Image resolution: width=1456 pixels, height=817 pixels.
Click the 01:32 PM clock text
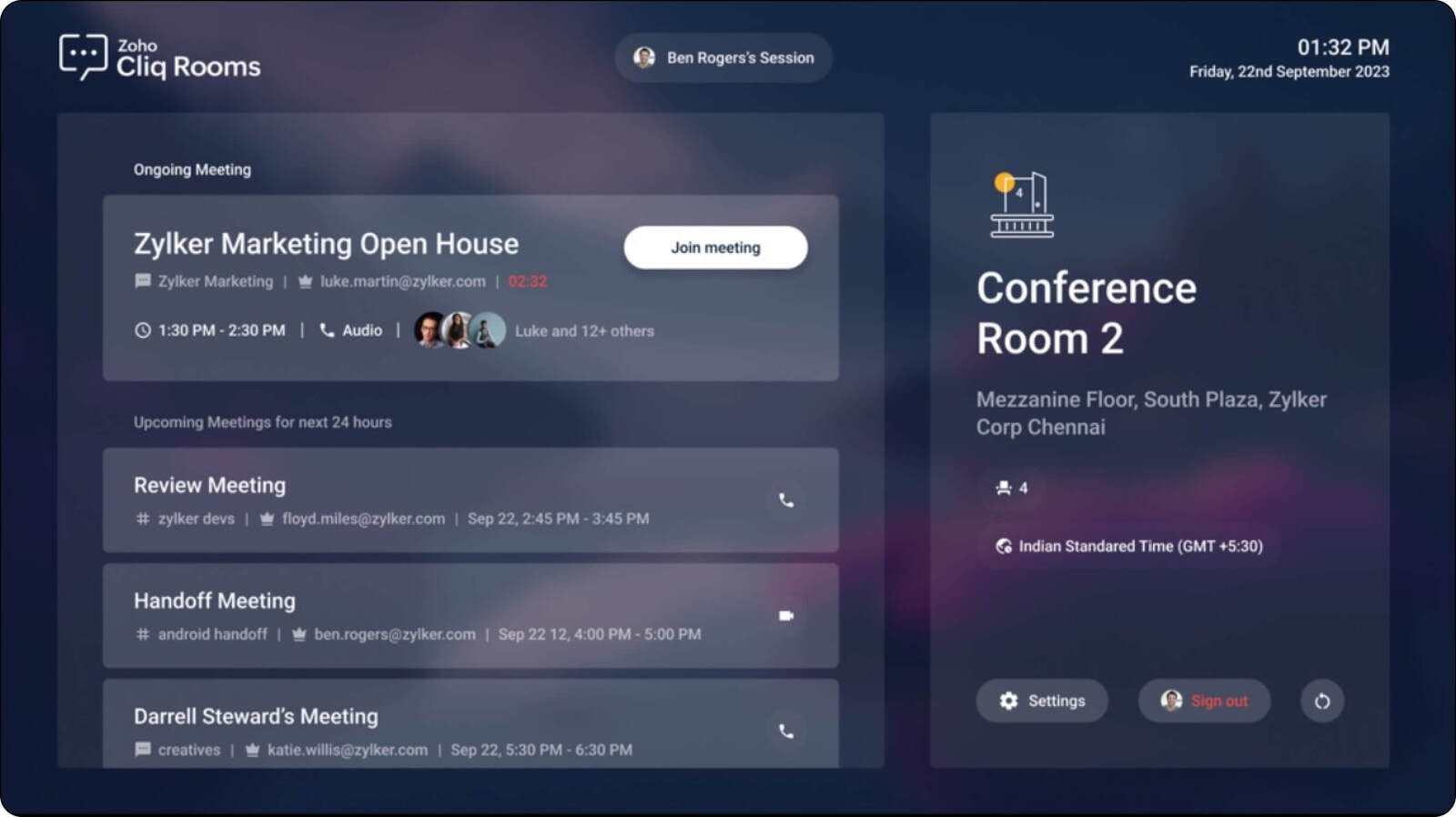(1343, 47)
